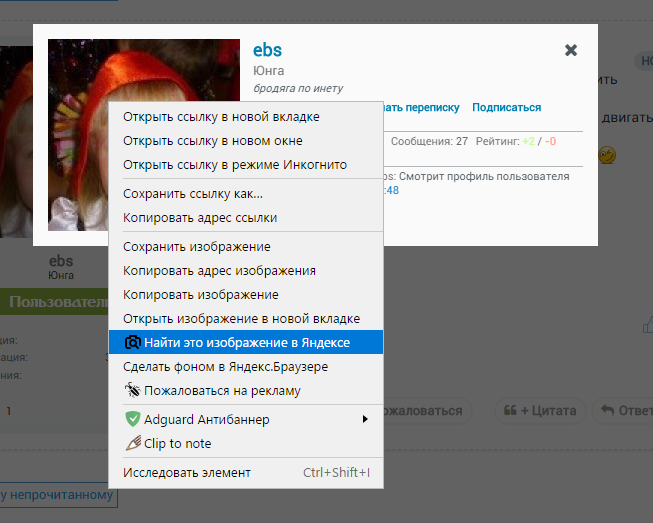653x523 pixels.
Task: Click the 'Подписаться' link
Action: pos(506,107)
